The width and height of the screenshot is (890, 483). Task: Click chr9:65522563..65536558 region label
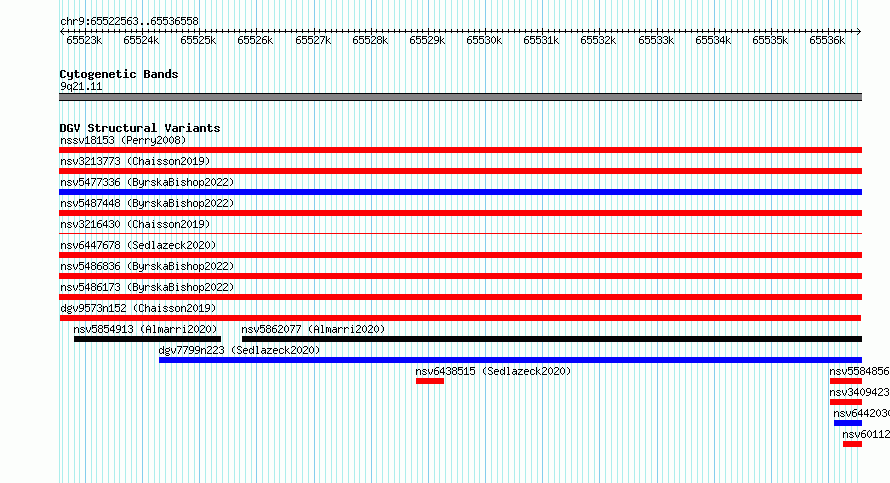pyautogui.click(x=129, y=22)
